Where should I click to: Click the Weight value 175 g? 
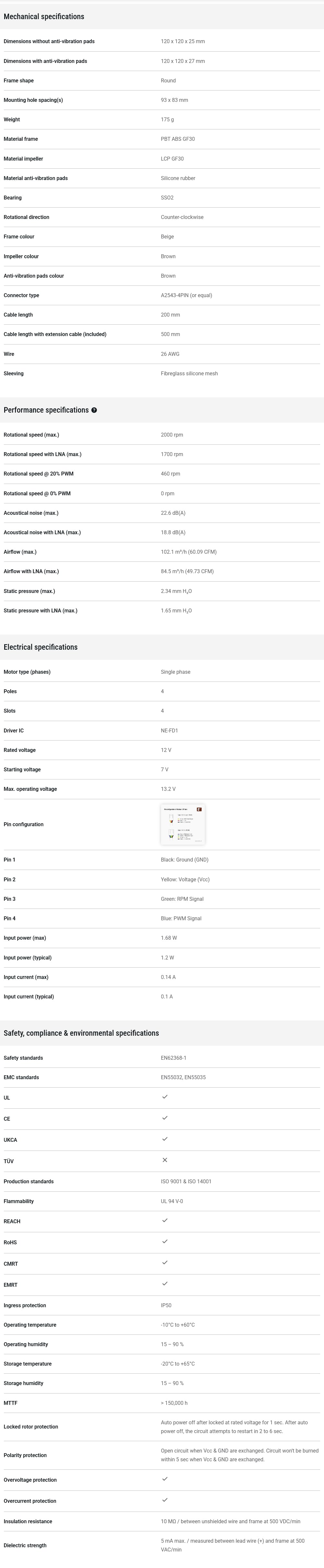pyautogui.click(x=167, y=119)
